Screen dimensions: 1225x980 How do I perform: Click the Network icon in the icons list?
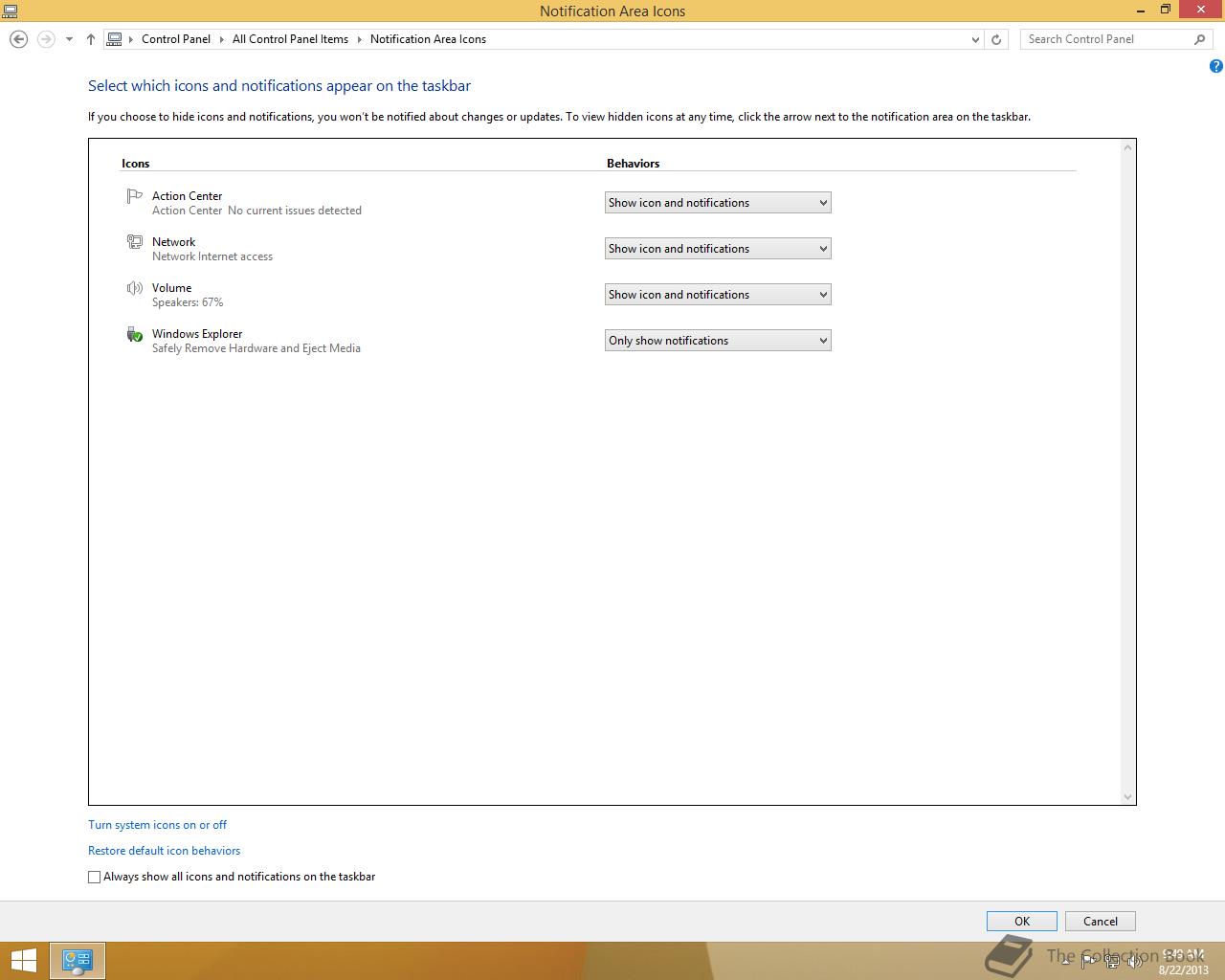coord(135,242)
